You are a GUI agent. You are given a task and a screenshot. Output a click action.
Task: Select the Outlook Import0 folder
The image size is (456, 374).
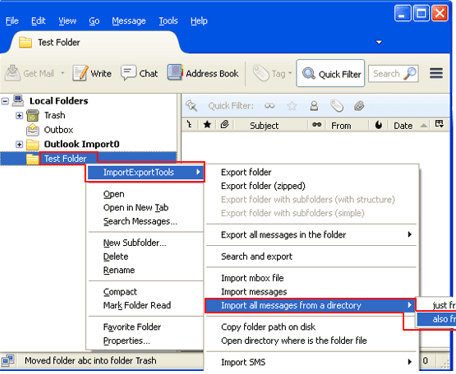pos(82,144)
